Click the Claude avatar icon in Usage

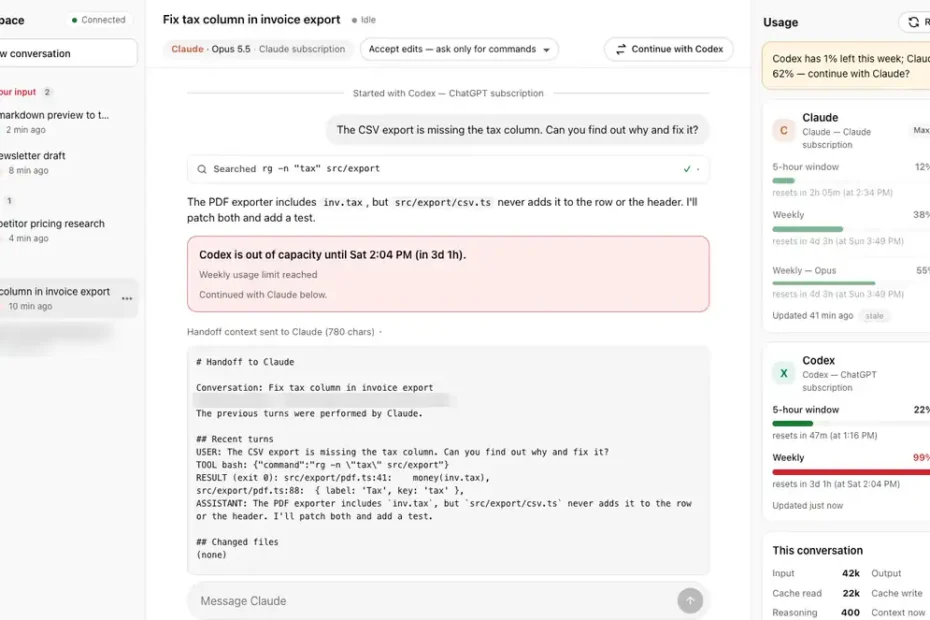tap(784, 131)
